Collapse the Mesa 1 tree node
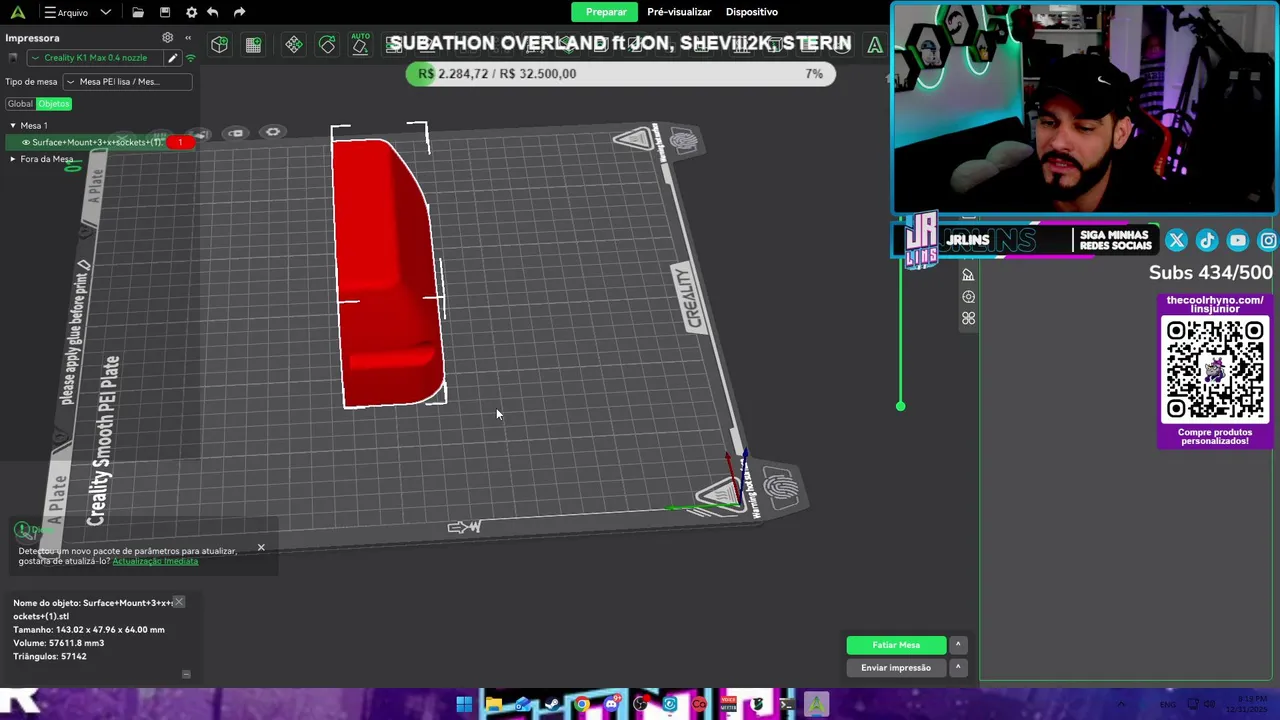 coord(13,126)
